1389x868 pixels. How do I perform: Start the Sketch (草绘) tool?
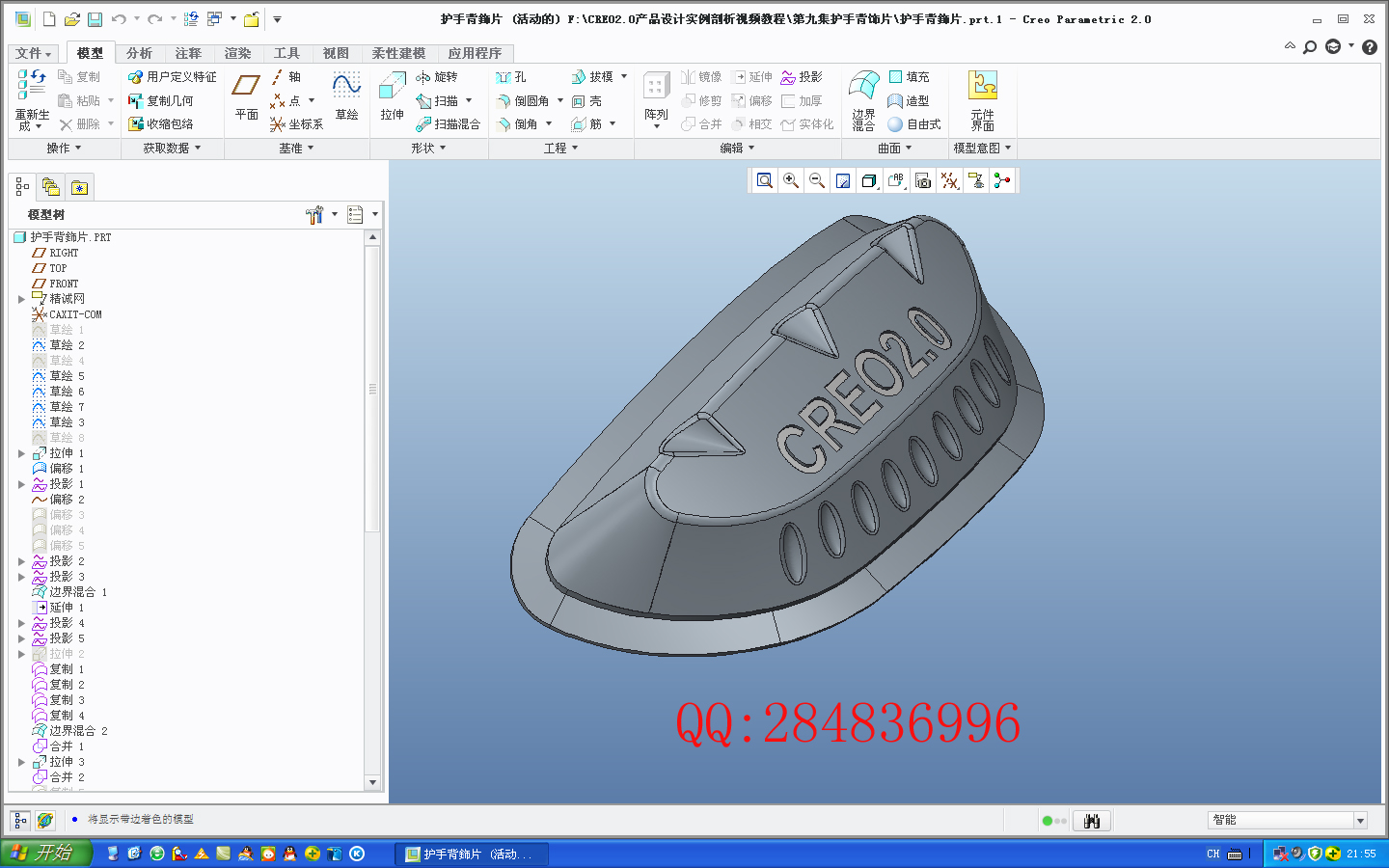(346, 96)
